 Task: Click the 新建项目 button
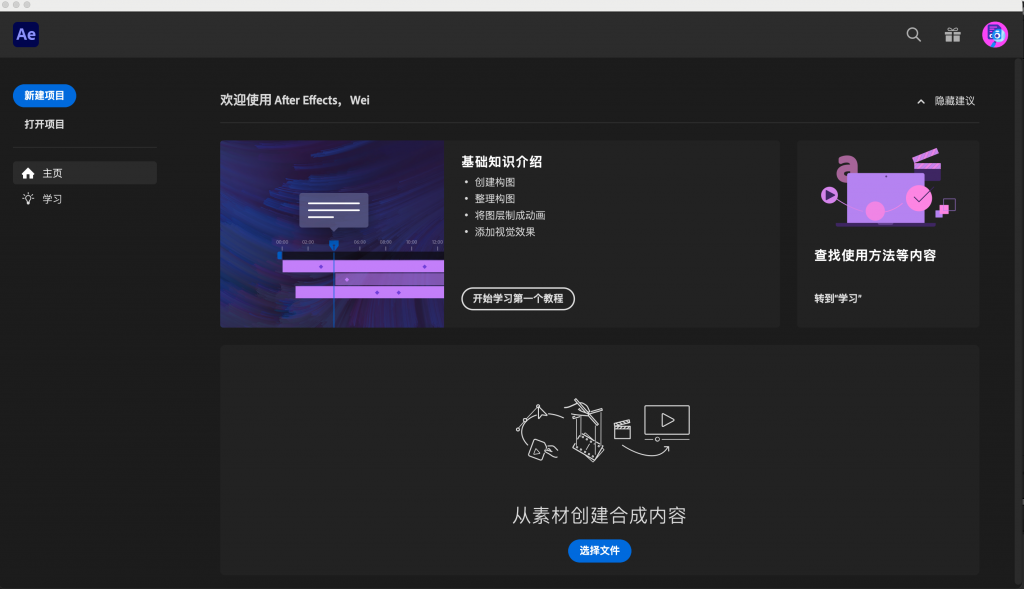46,95
